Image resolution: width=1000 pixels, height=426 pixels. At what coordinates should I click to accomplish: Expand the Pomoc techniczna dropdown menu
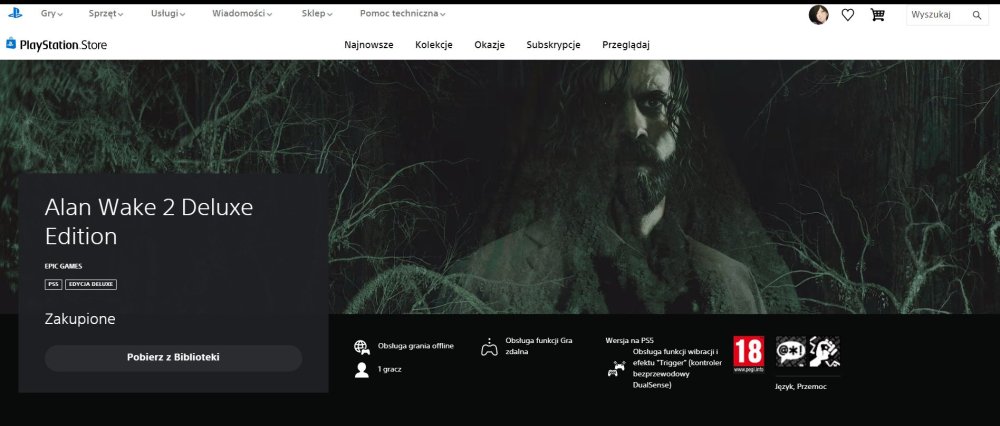pos(402,13)
